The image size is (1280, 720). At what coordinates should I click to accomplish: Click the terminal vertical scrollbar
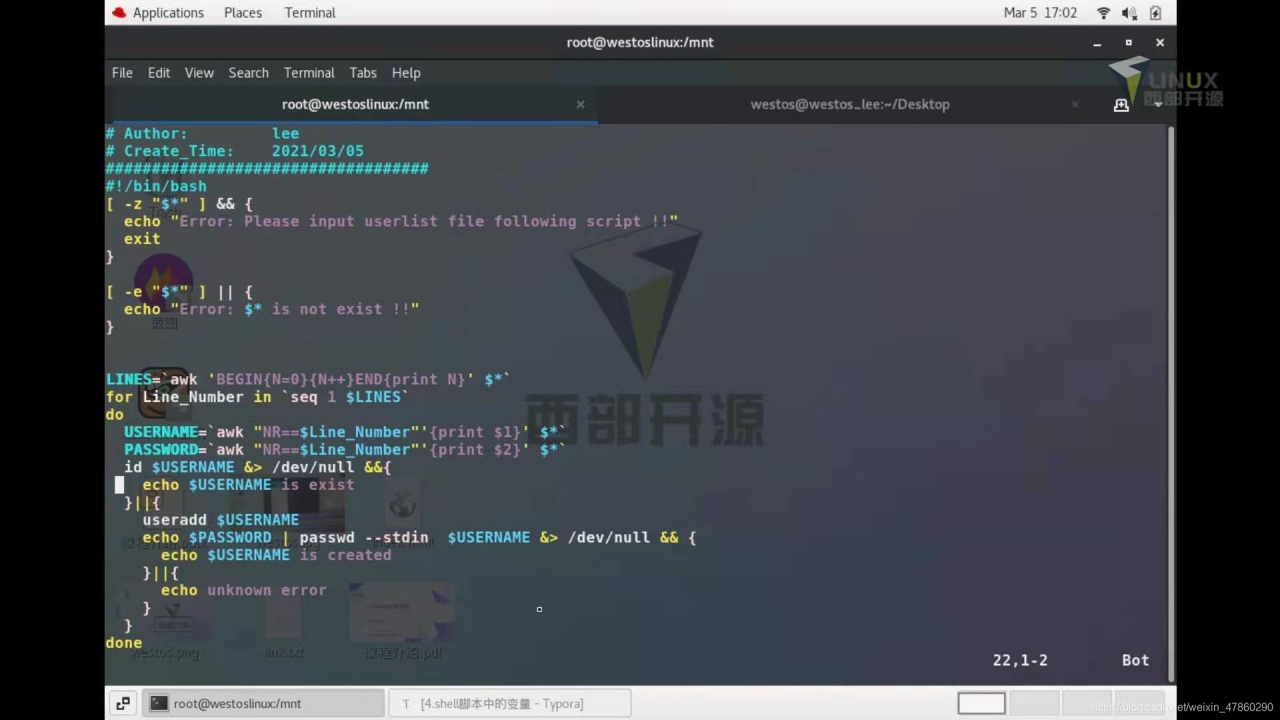click(x=1171, y=402)
